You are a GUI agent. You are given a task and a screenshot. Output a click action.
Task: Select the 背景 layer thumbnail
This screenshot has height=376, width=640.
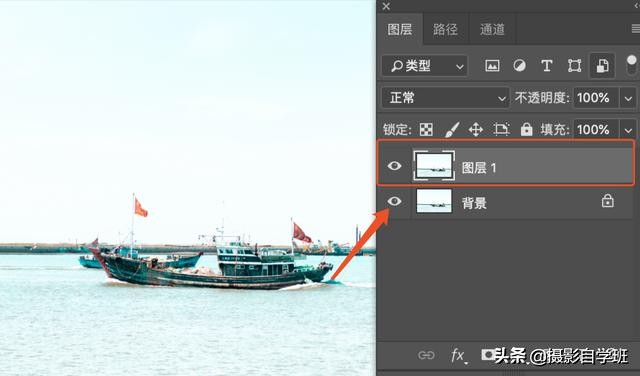434,201
